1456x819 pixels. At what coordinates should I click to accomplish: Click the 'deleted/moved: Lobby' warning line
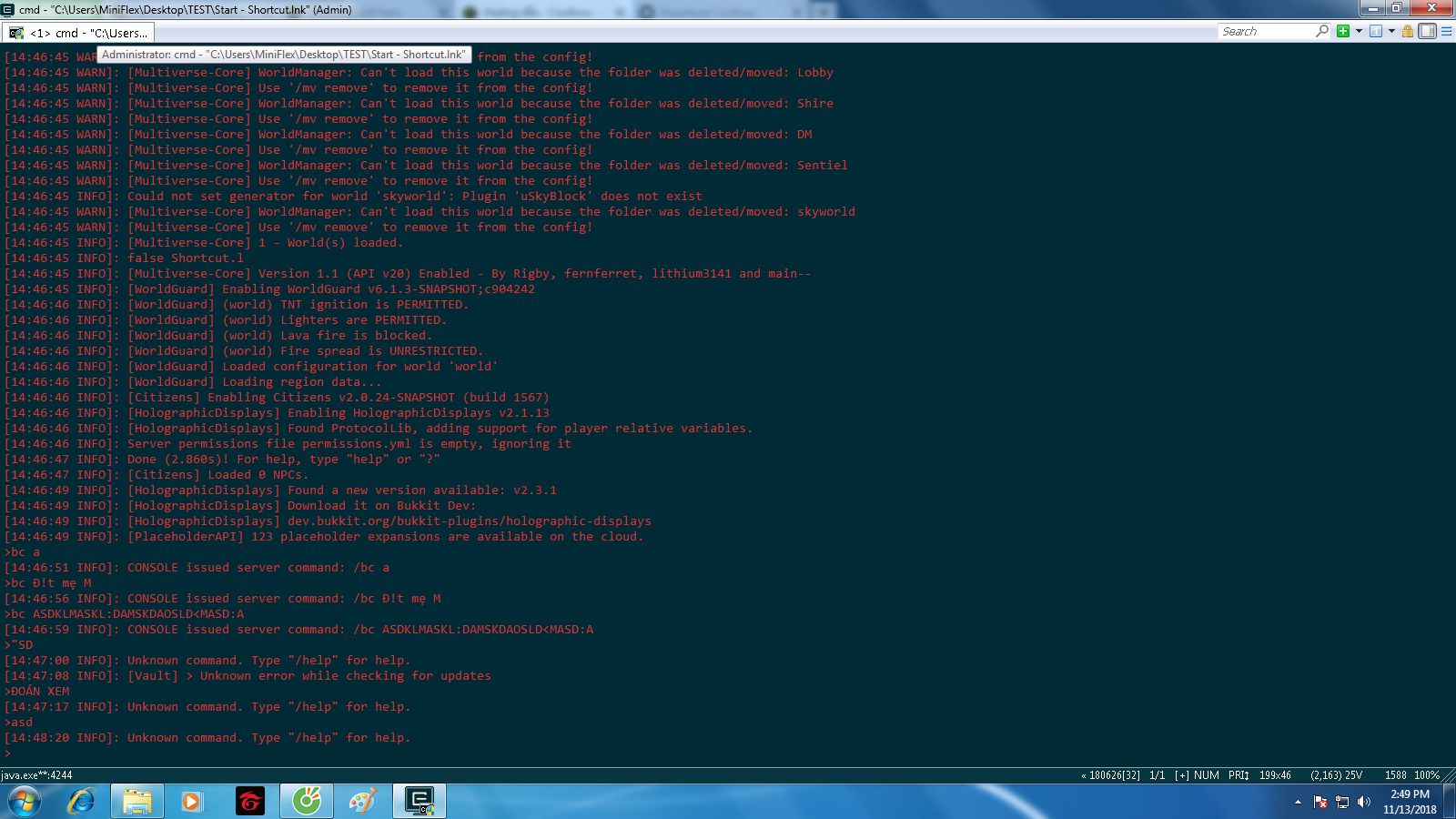coord(419,73)
